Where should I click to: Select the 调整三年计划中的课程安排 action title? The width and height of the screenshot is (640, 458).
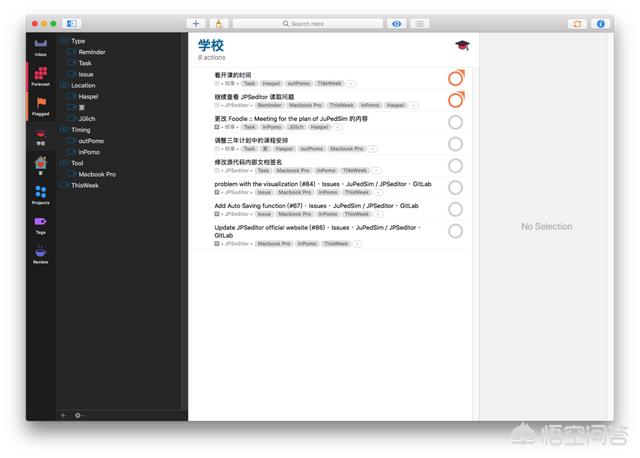(251, 140)
